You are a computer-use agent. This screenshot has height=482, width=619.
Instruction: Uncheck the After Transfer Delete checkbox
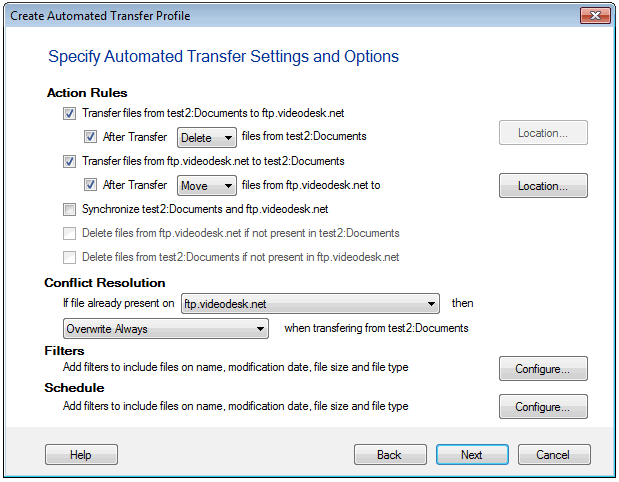91,137
